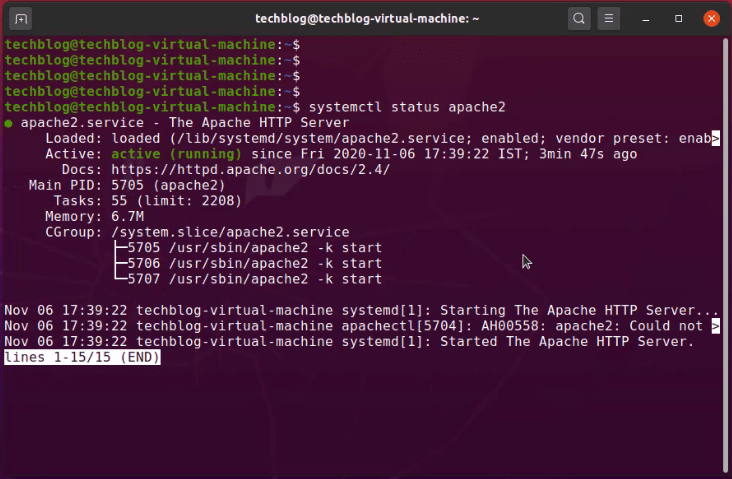Click 'Main PID: 5705 (apache2)' line
The width and height of the screenshot is (732, 479).
(127, 185)
